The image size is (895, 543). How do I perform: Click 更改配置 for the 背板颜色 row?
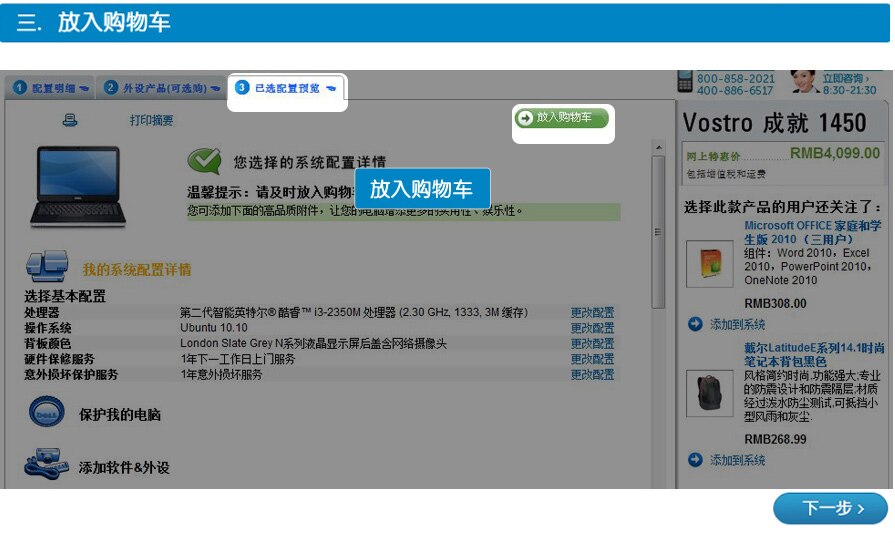[592, 343]
